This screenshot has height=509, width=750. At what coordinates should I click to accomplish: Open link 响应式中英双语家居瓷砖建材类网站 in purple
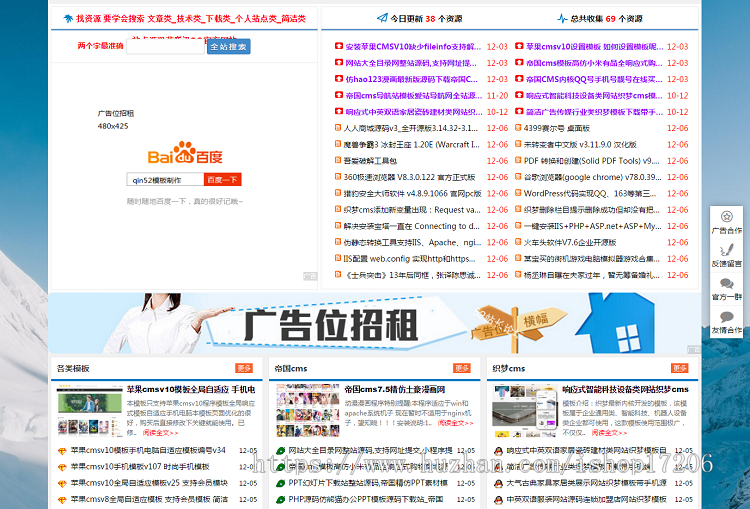pyautogui.click(x=414, y=111)
